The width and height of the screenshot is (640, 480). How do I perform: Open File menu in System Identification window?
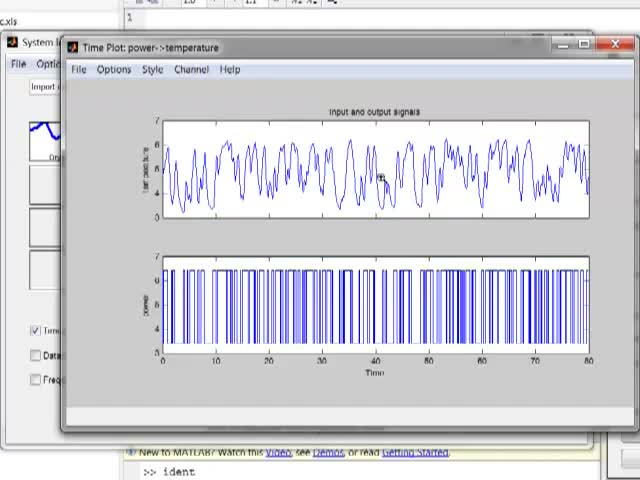[18, 64]
